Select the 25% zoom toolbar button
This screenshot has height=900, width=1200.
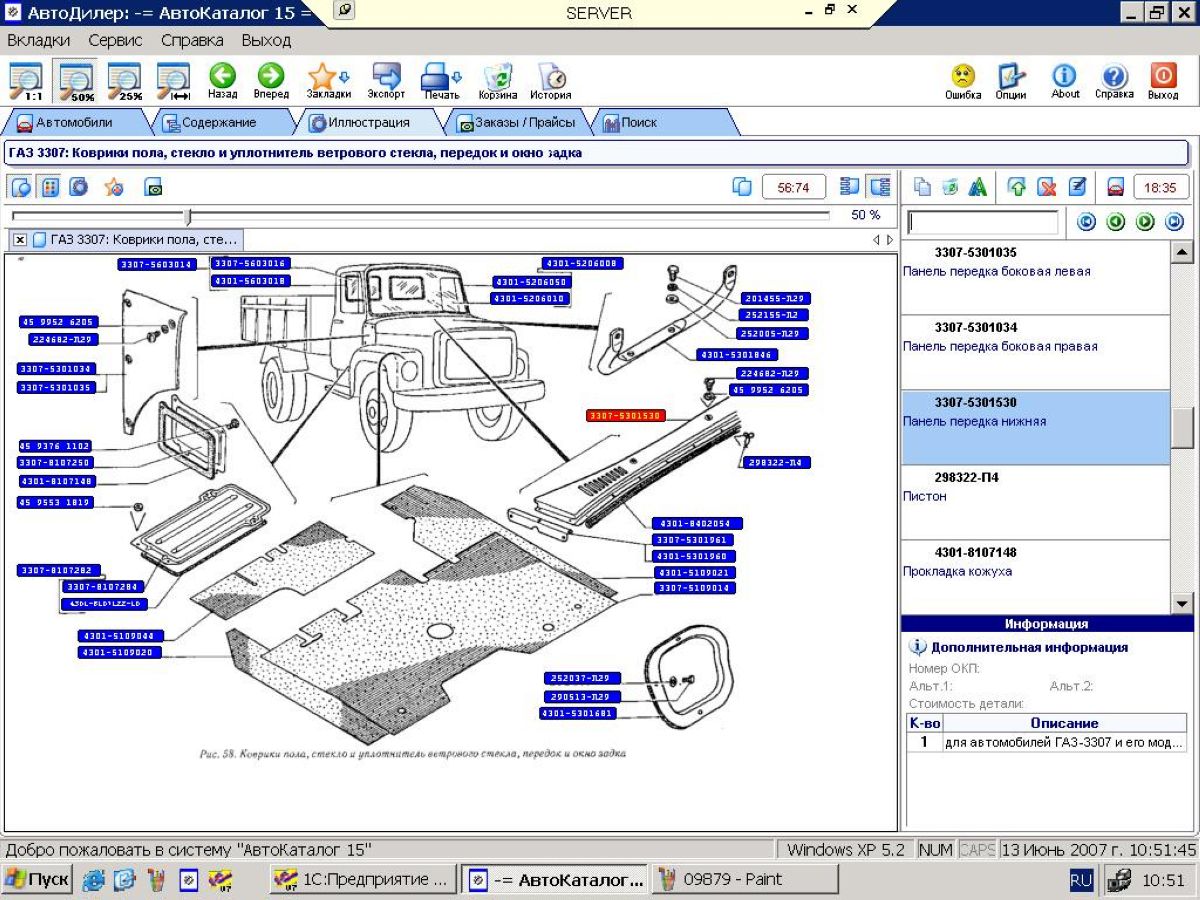[126, 82]
